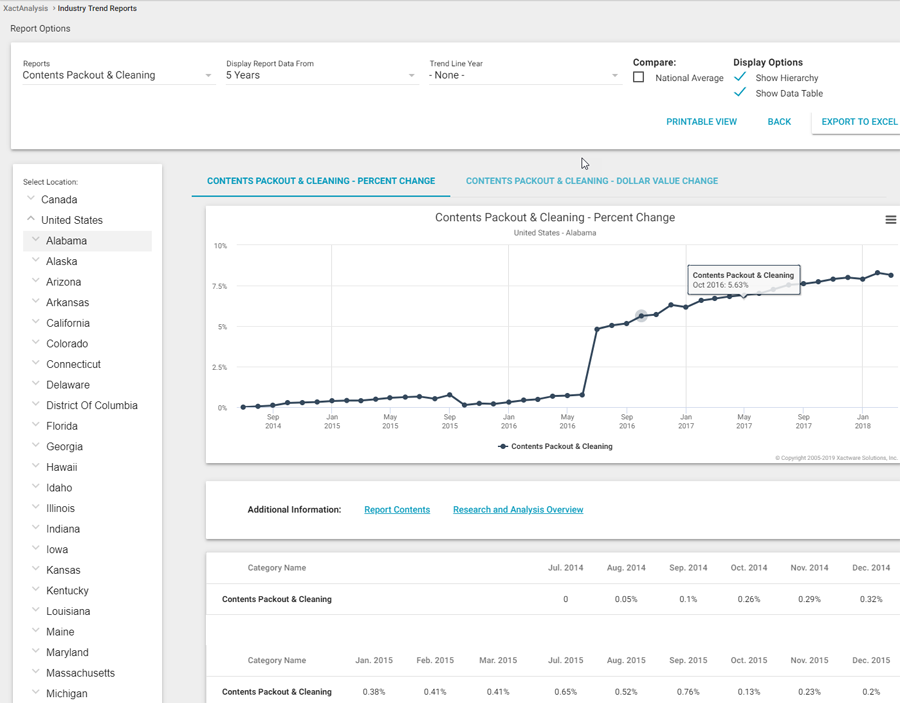The height and width of the screenshot is (703, 900).
Task: Select the Percent Change tab
Action: pos(320,181)
